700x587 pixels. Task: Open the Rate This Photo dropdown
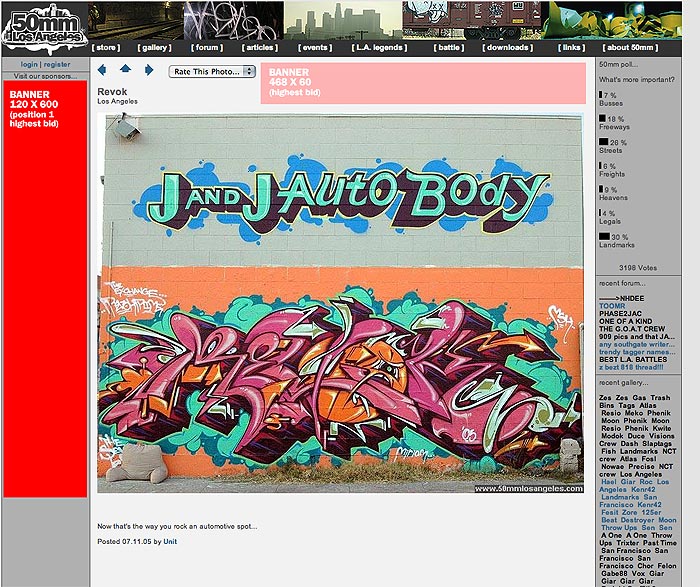pos(212,71)
